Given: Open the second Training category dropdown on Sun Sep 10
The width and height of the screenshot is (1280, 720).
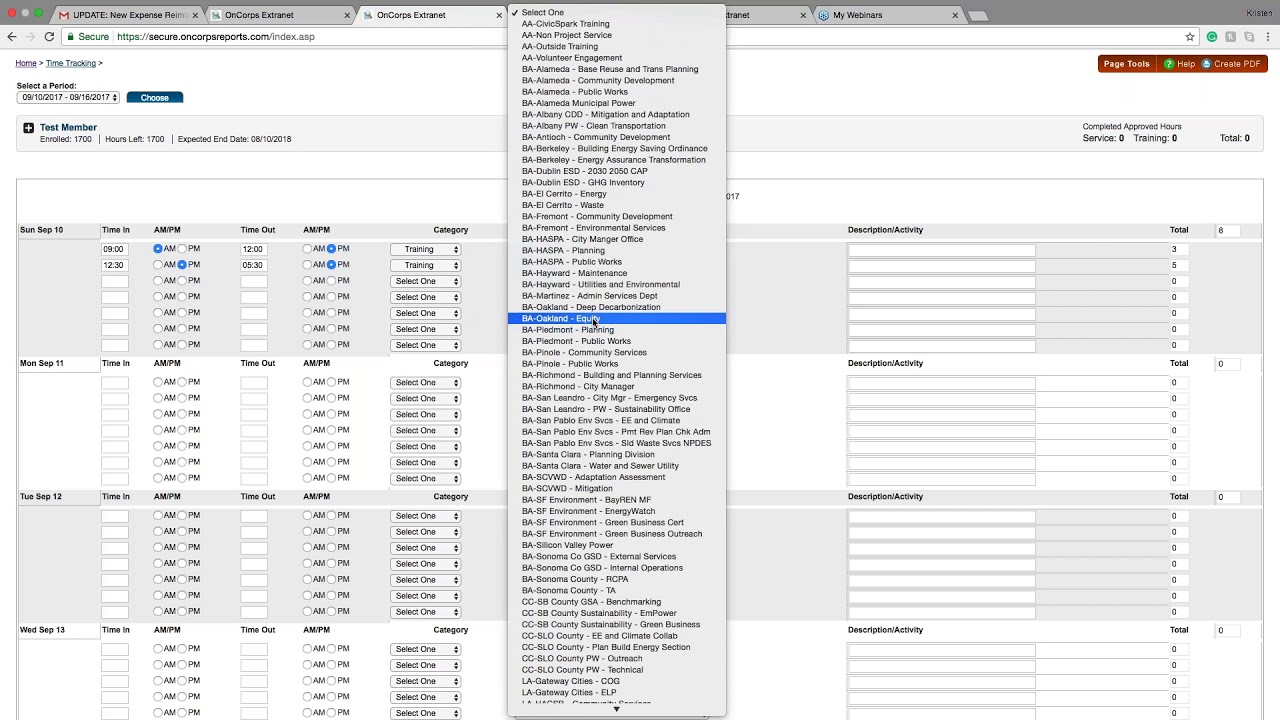Looking at the screenshot, I should [425, 265].
